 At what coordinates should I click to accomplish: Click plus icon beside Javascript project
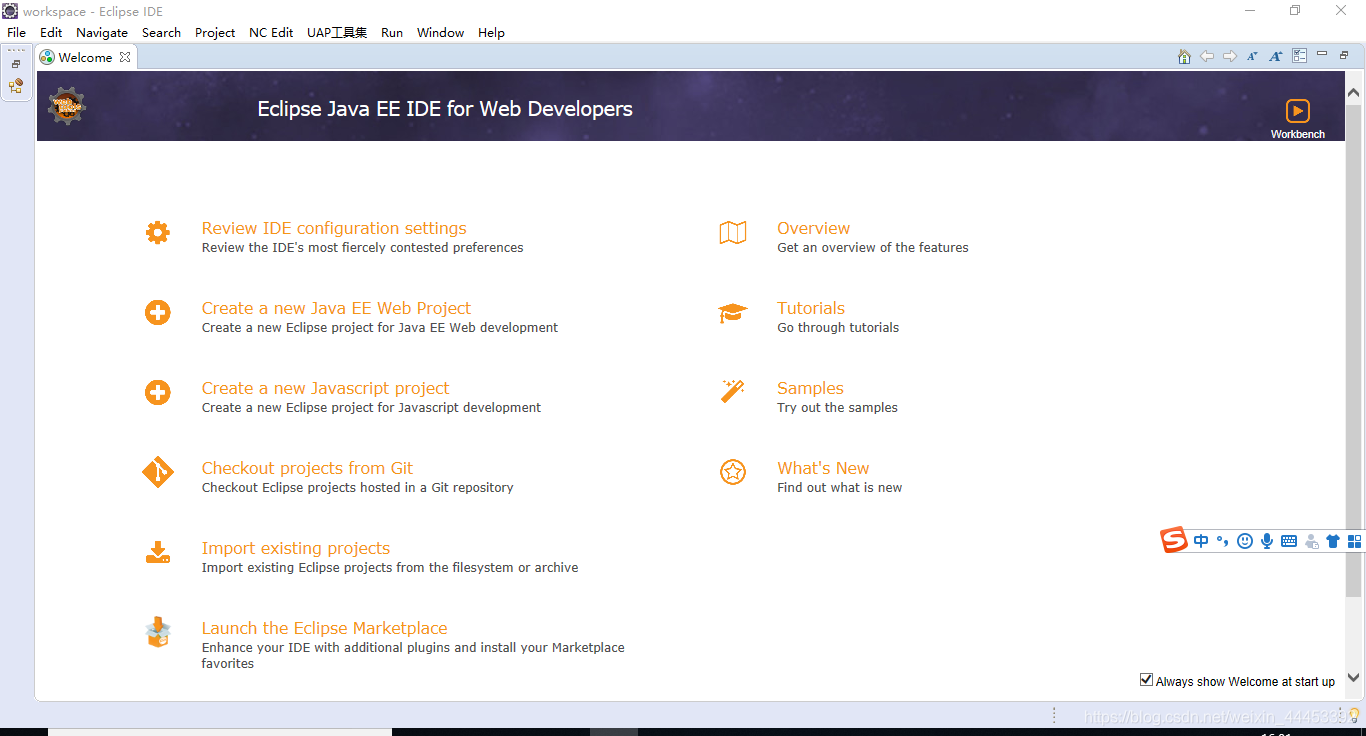pyautogui.click(x=158, y=393)
